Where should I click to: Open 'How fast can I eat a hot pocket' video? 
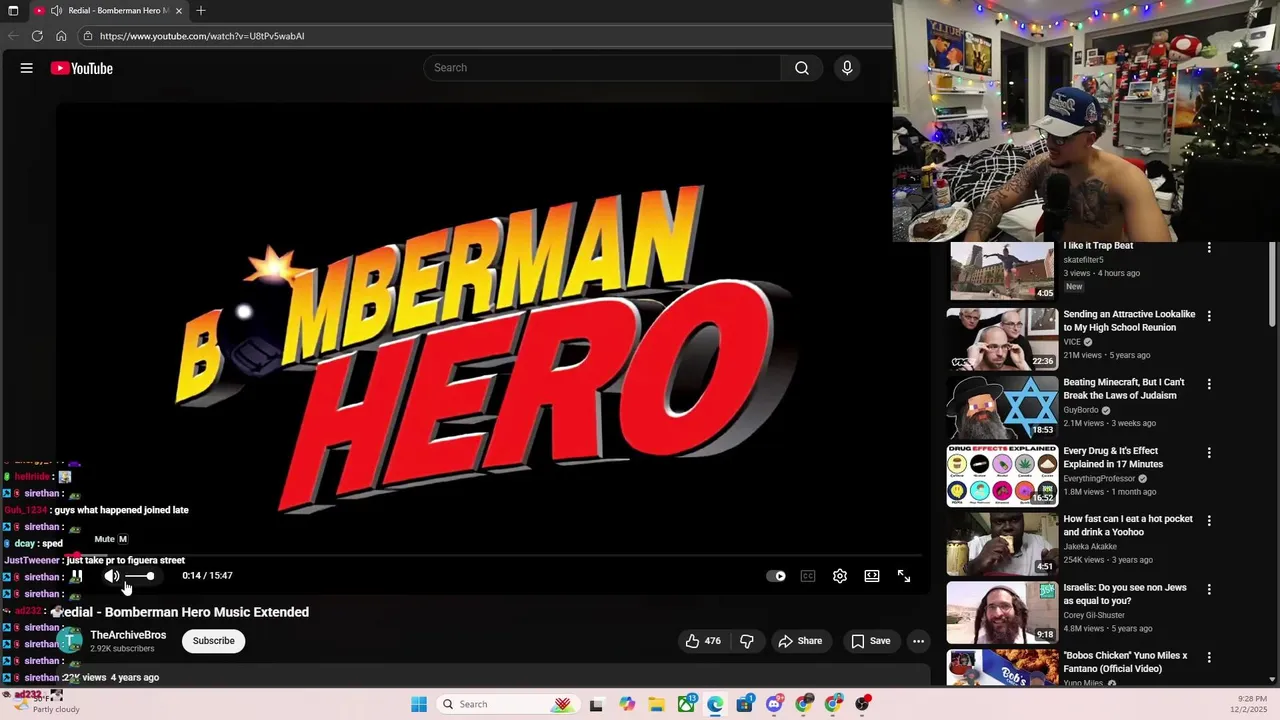1128,526
